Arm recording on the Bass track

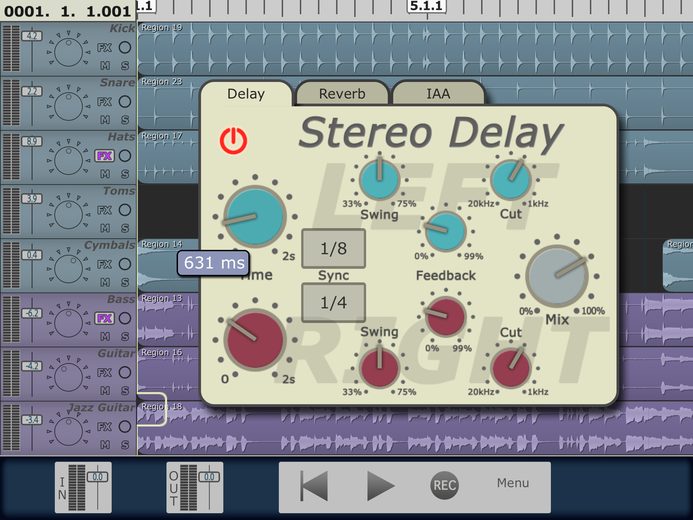coord(125,318)
